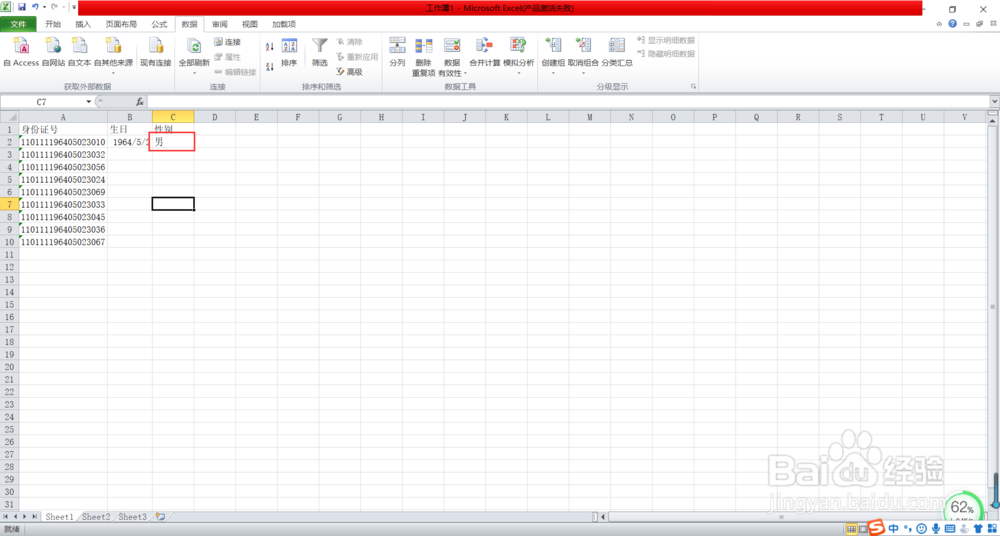Screen dimensions: 1000x536
Task: Click the Sogou microphone voice input icon
Action: (936, 529)
